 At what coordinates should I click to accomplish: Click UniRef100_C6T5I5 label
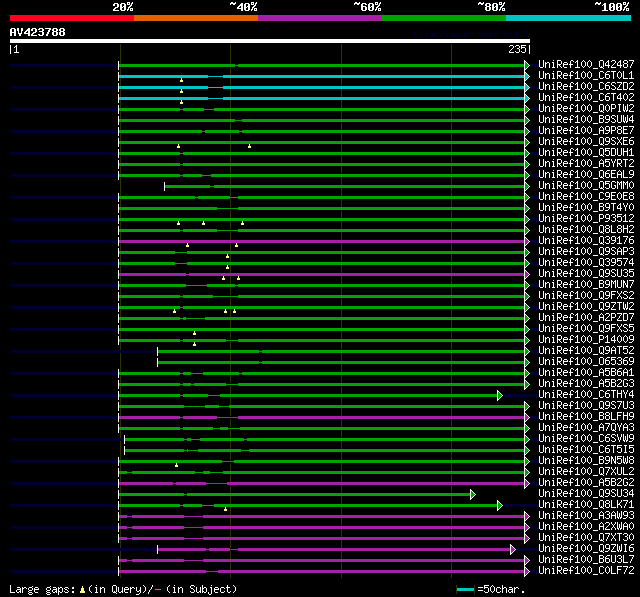586,450
